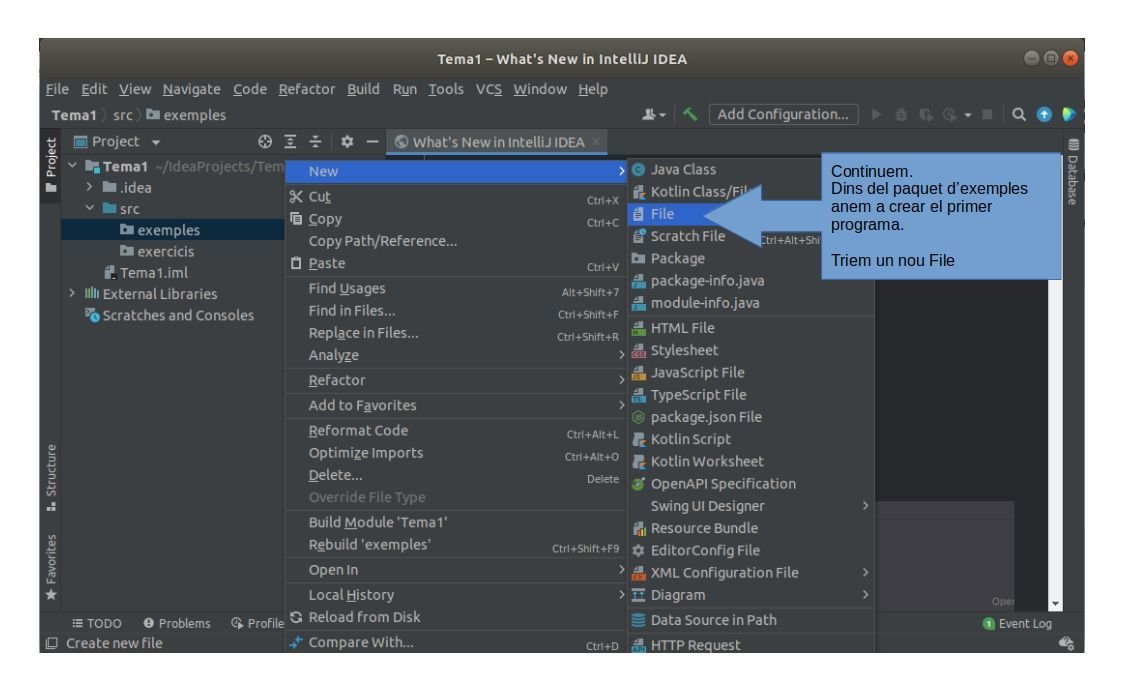Open the VCS menu

[488, 90]
